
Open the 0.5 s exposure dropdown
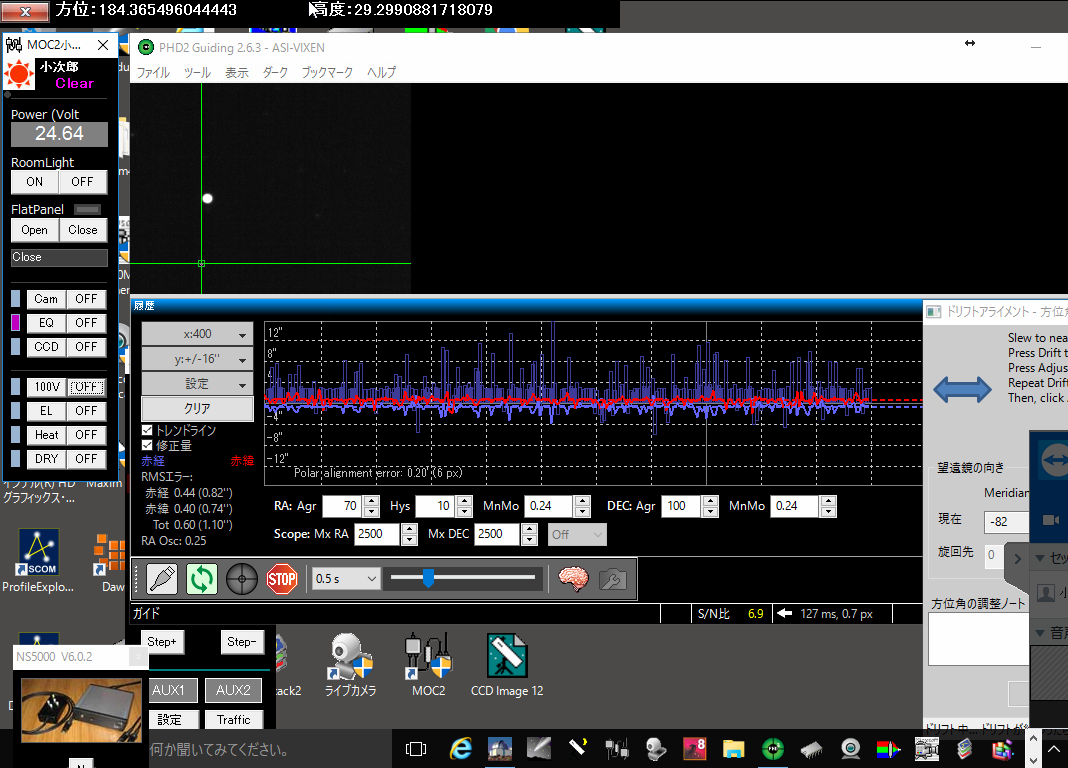click(346, 579)
